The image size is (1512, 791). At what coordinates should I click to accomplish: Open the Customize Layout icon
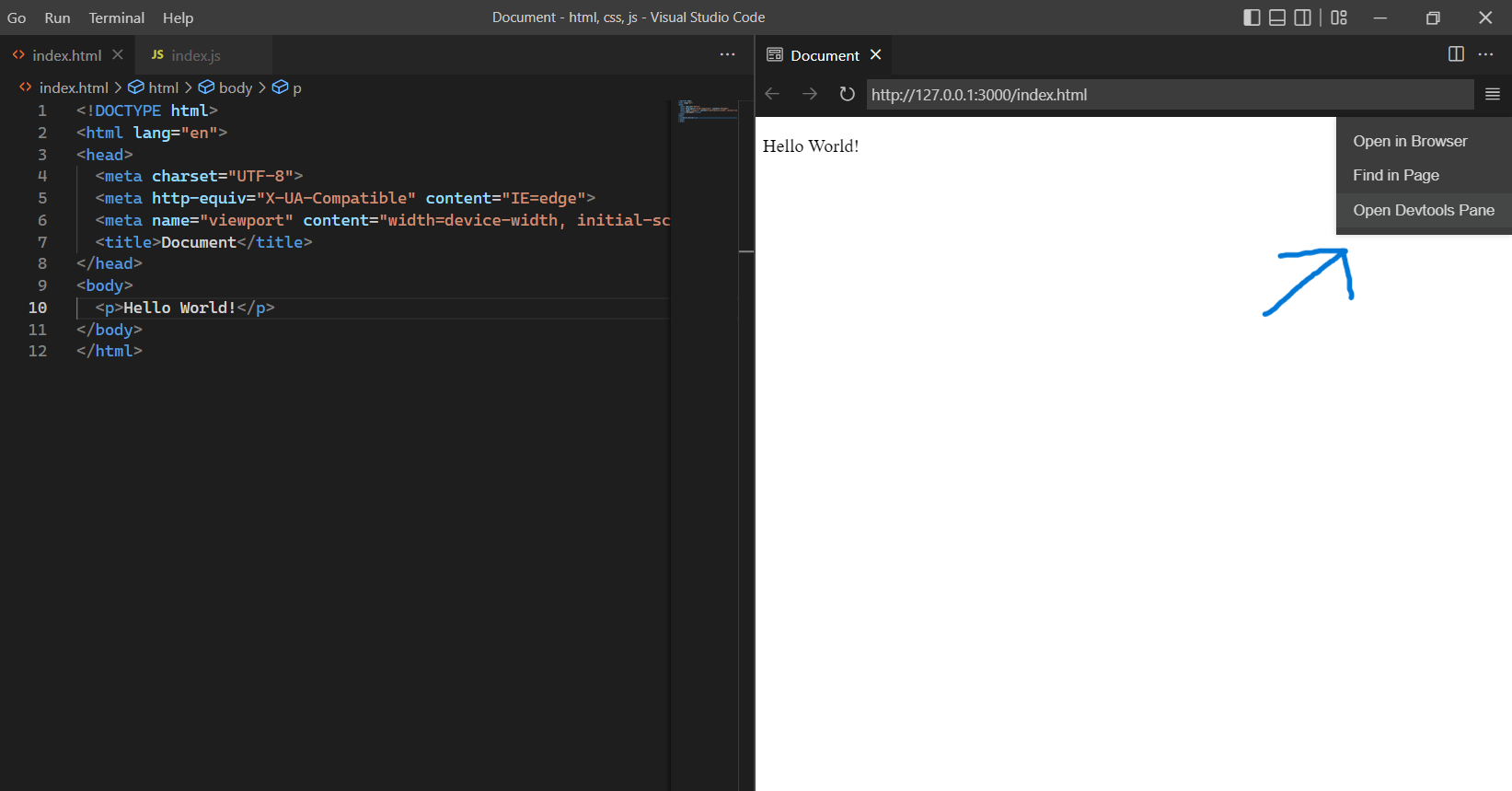coord(1339,17)
